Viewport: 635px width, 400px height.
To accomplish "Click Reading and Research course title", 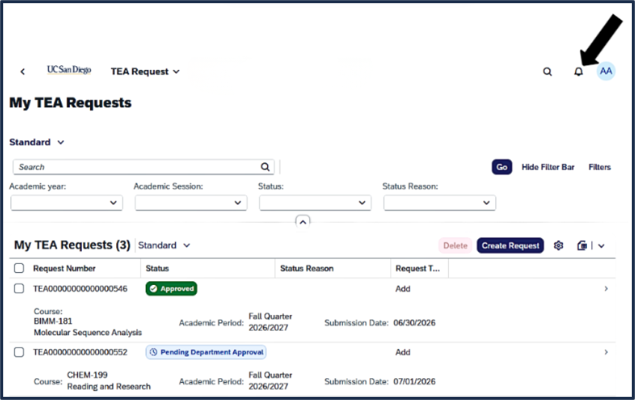I will [109, 386].
